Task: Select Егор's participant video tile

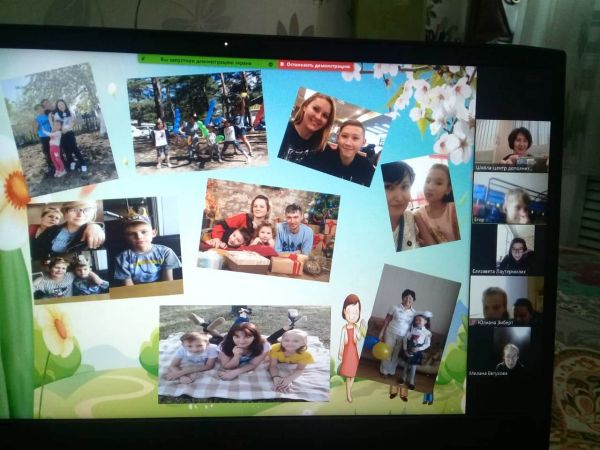Action: (510, 197)
